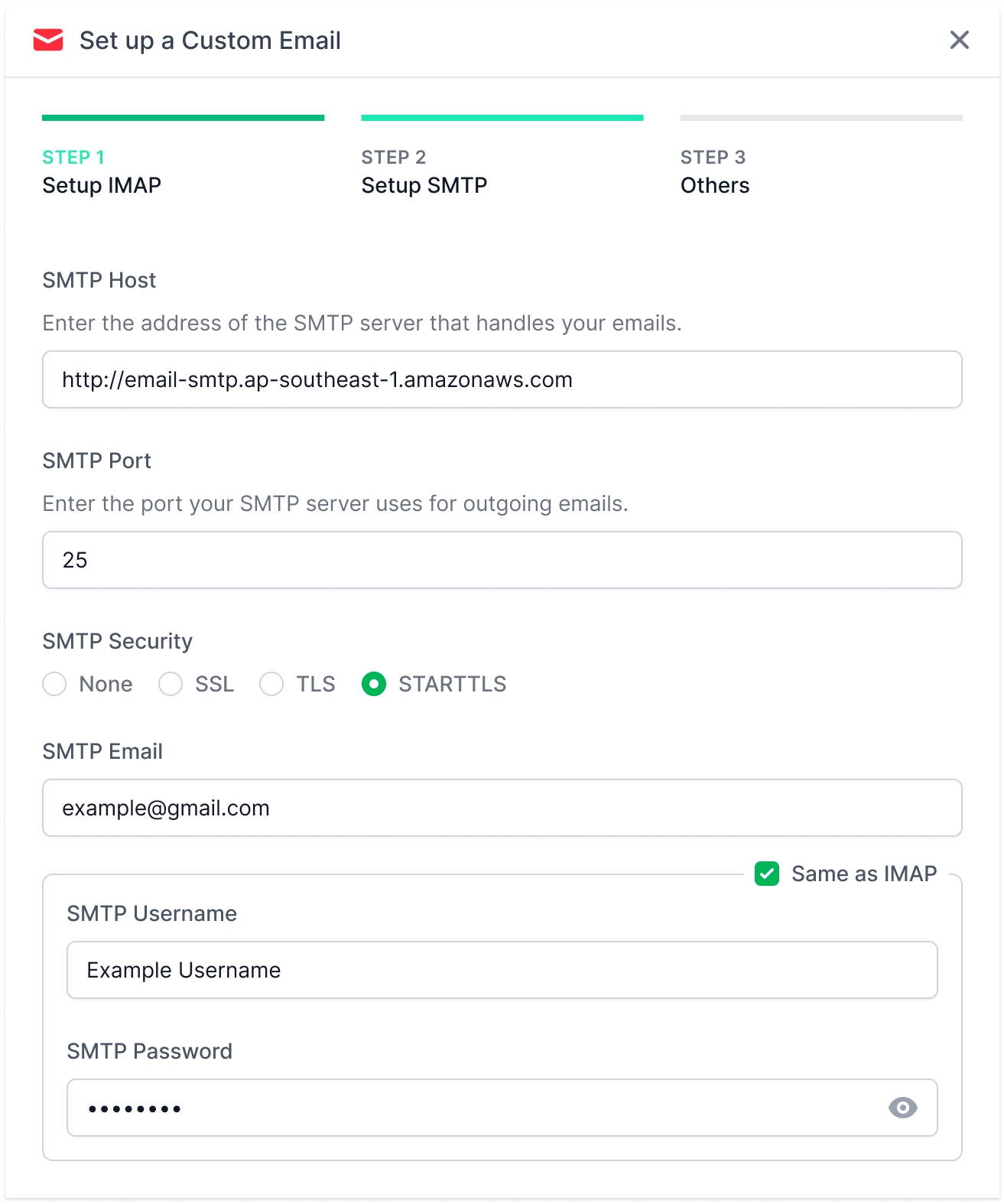Screen dimensions: 1004x1204
Task: Click the dark green bar above Step 1
Action: coord(183,118)
